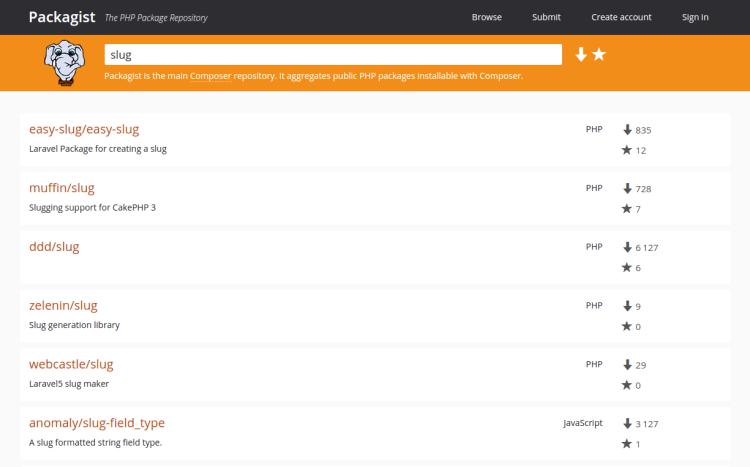Click download icon for ddd/slug
Image resolution: width=750 pixels, height=467 pixels.
point(627,247)
